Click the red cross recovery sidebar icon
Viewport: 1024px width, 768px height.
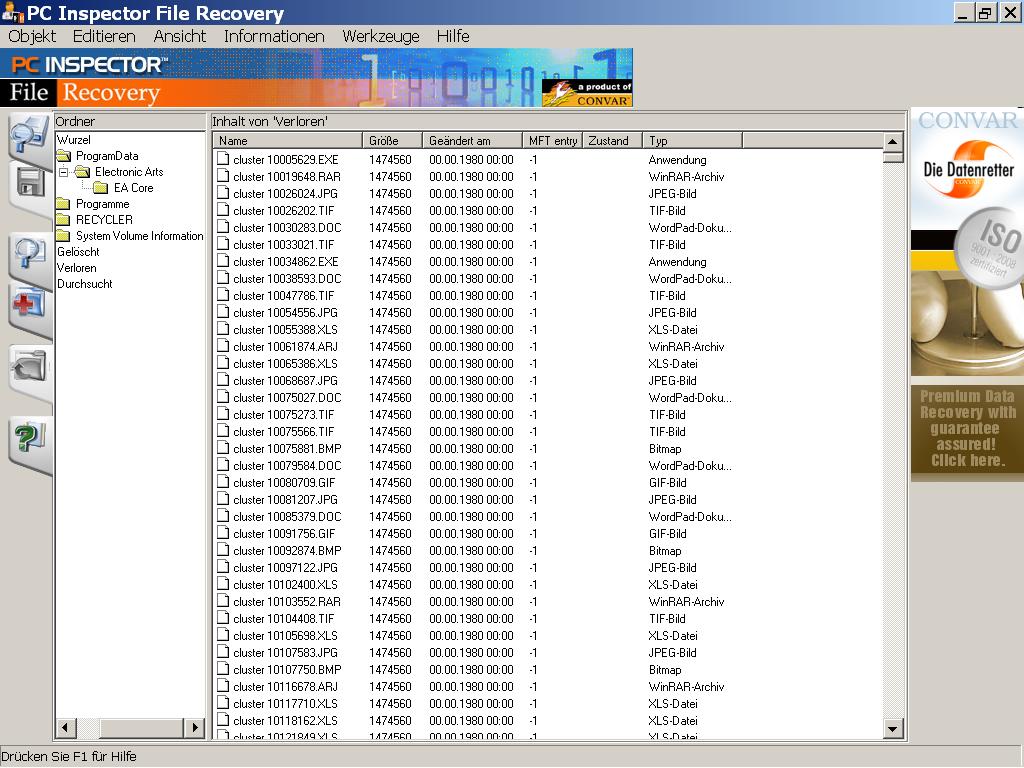coord(29,304)
